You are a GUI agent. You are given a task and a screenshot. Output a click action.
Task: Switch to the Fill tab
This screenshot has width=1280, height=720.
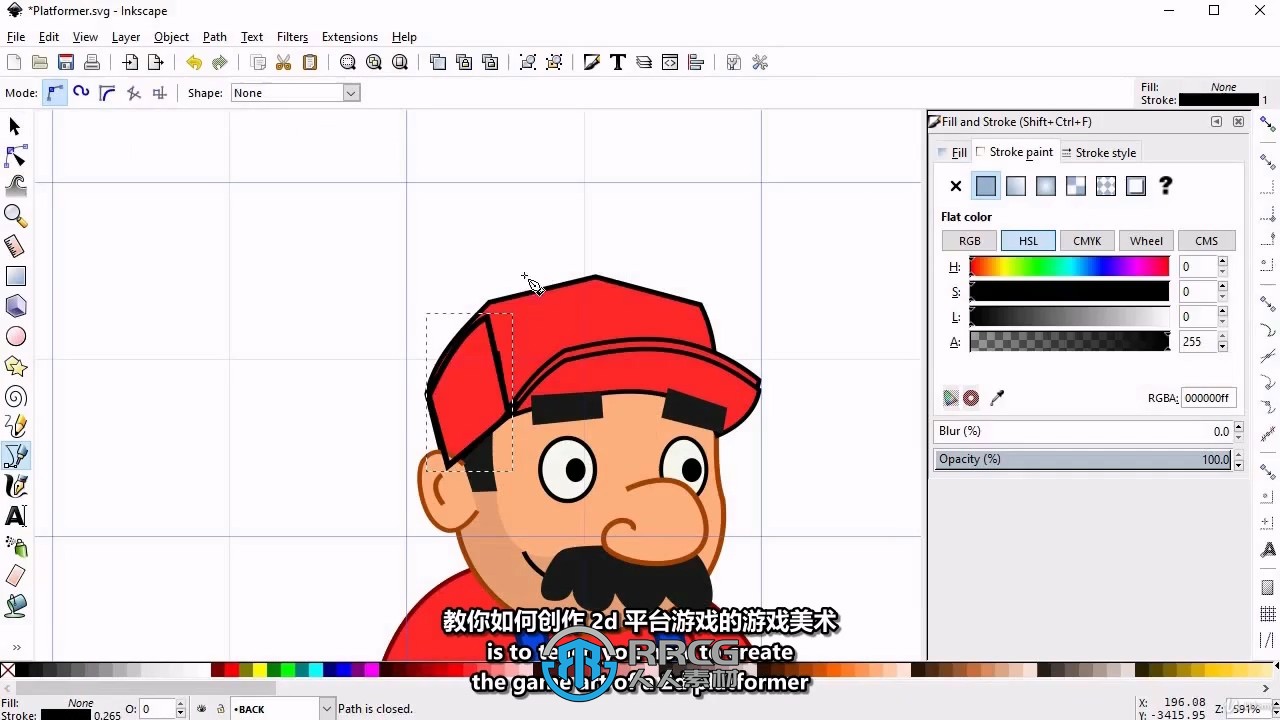click(953, 153)
